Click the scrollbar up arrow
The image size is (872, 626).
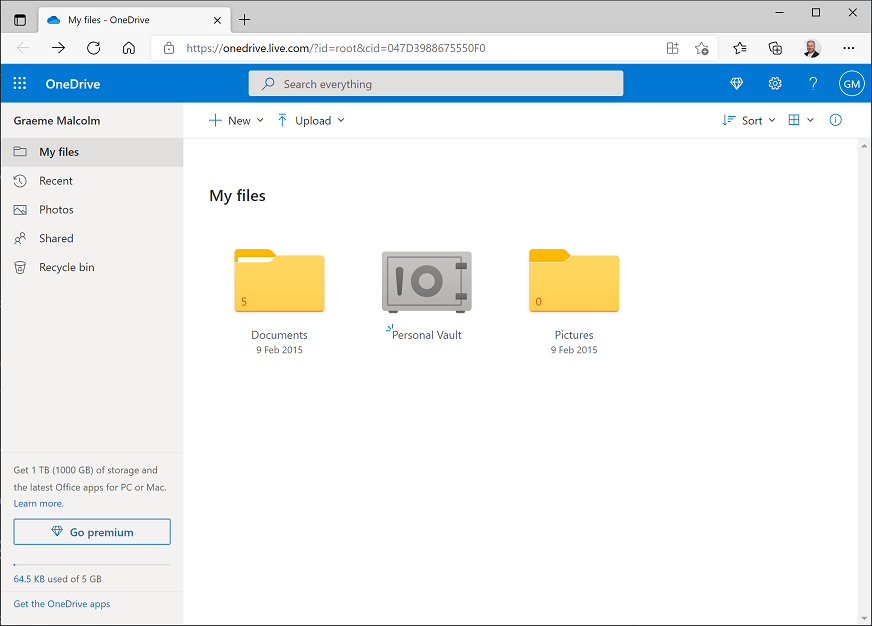coord(864,146)
